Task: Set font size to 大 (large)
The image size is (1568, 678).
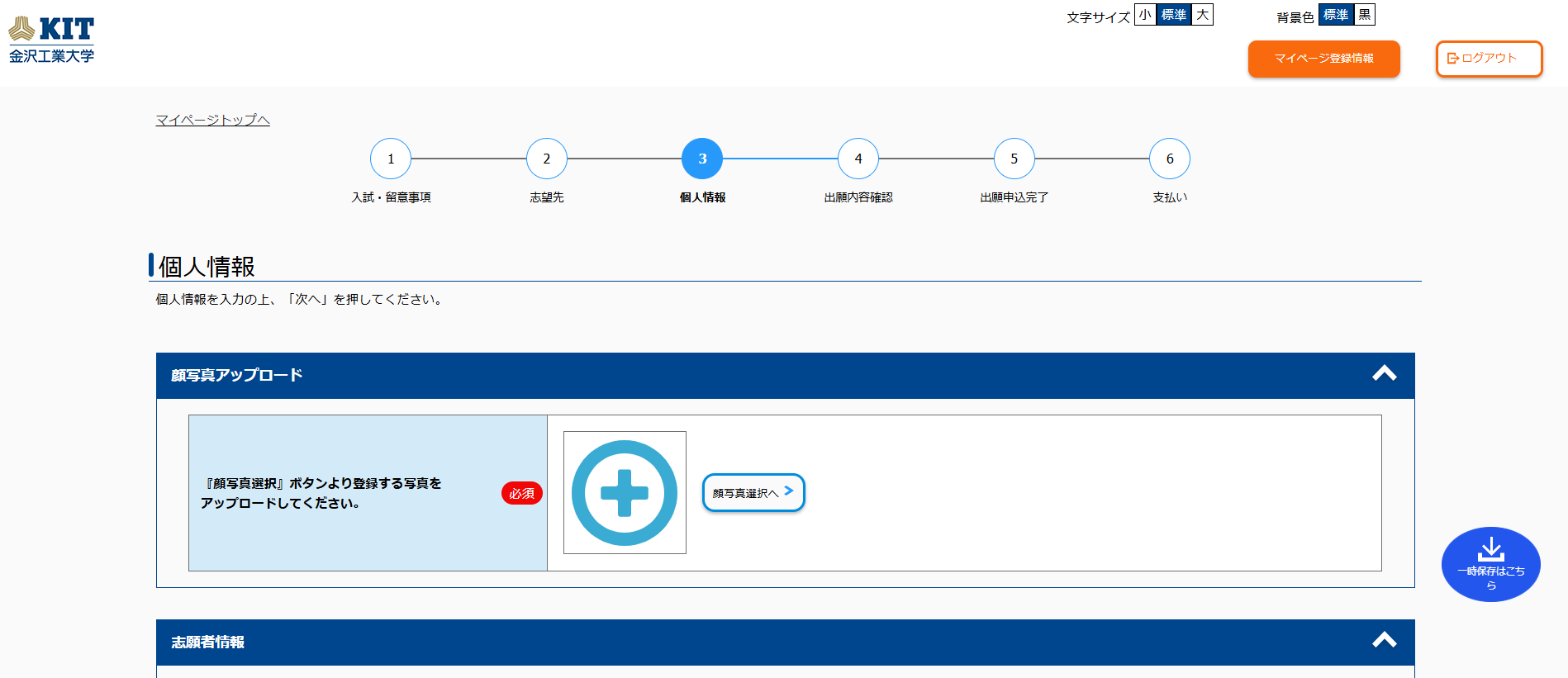Action: (1203, 15)
